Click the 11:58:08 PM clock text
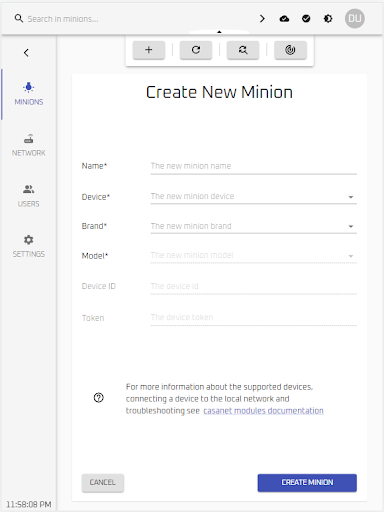Screen dimensions: 384x512 coord(29,504)
